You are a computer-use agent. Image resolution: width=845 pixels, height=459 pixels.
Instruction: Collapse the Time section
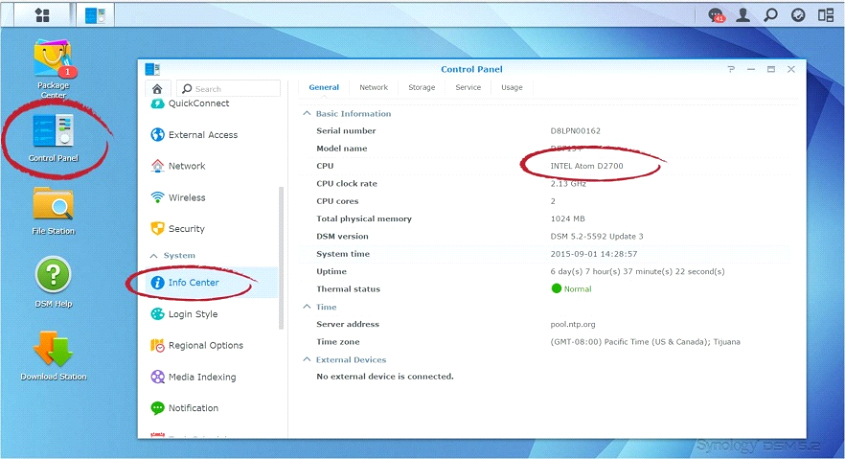(307, 307)
